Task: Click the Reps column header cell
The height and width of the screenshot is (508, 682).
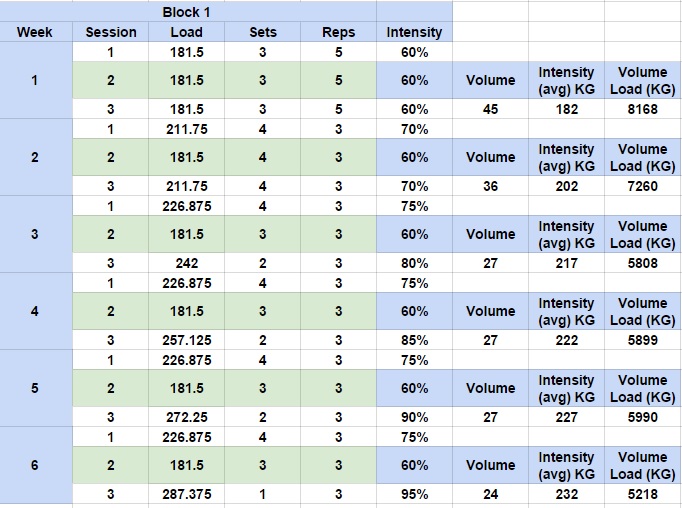Action: pyautogui.click(x=339, y=32)
